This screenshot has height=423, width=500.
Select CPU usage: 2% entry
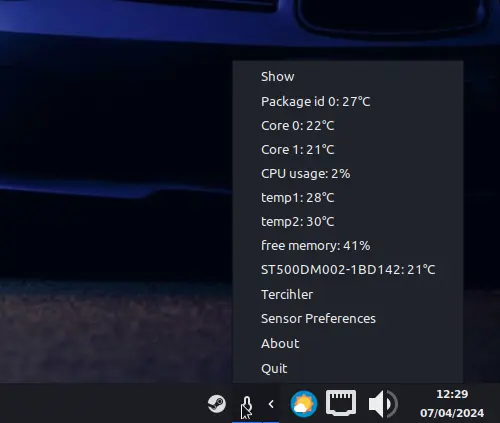point(348,174)
